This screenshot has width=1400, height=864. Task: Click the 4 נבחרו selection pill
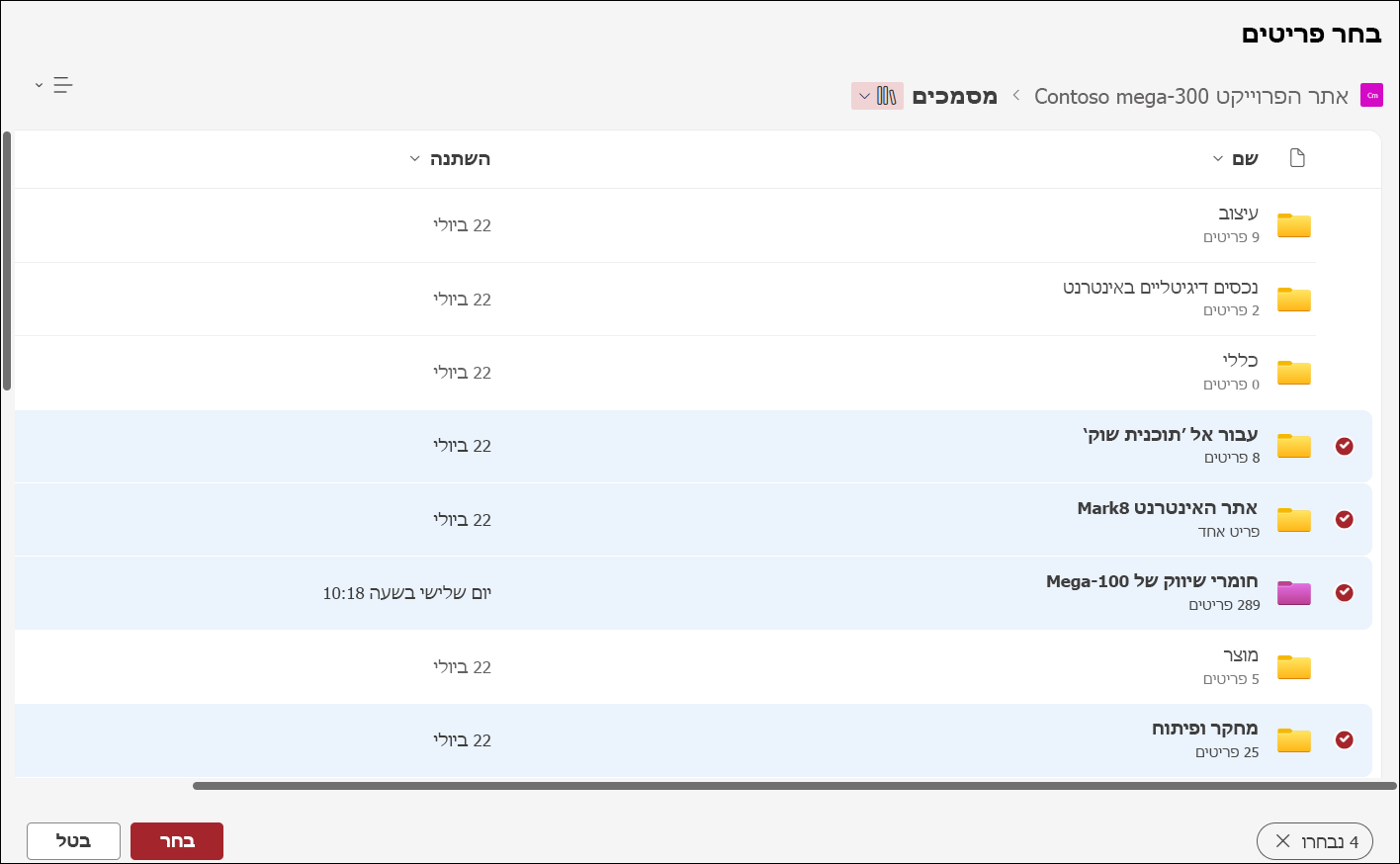(1315, 841)
